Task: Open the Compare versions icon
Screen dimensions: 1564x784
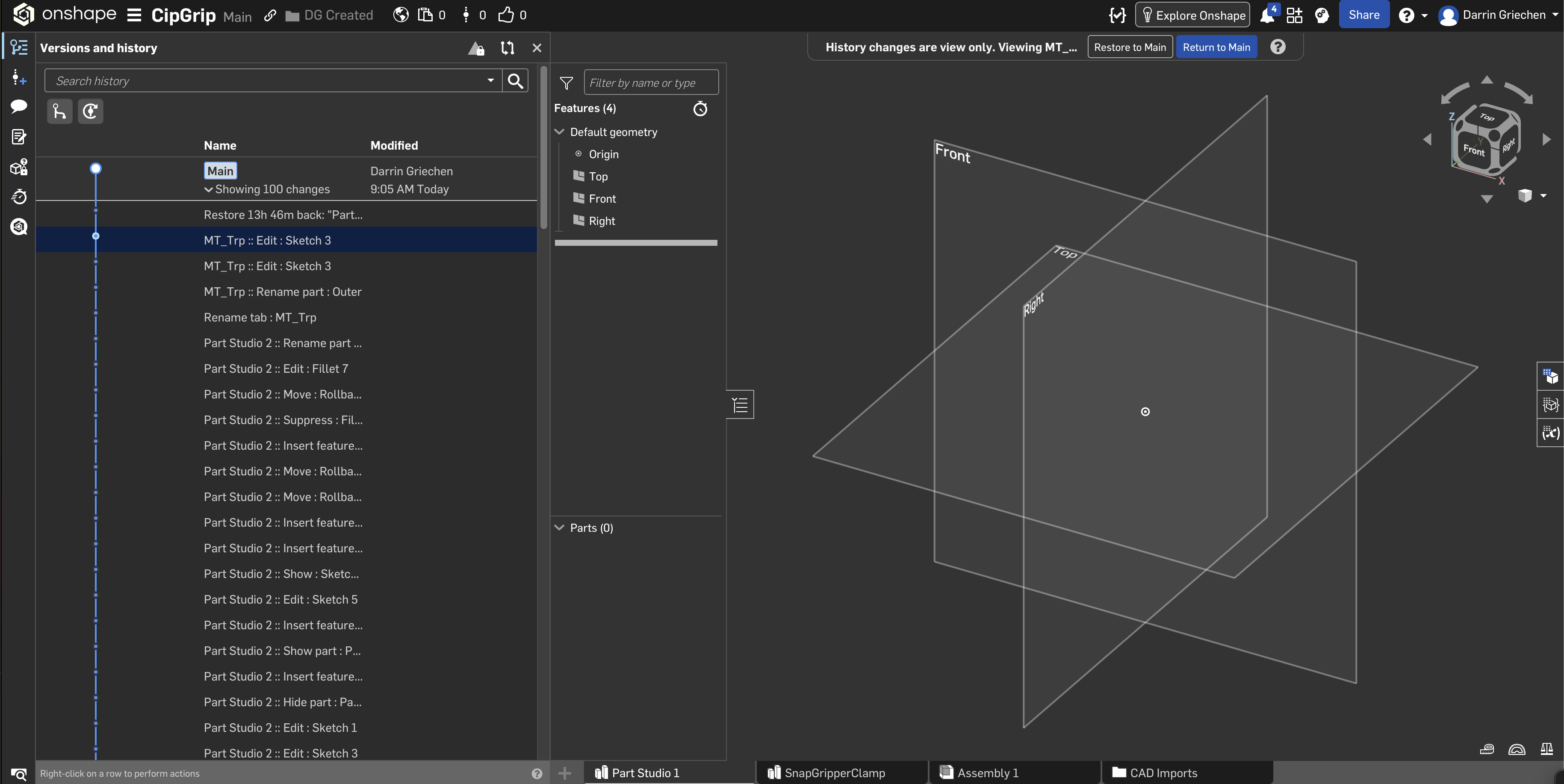Action: (507, 48)
